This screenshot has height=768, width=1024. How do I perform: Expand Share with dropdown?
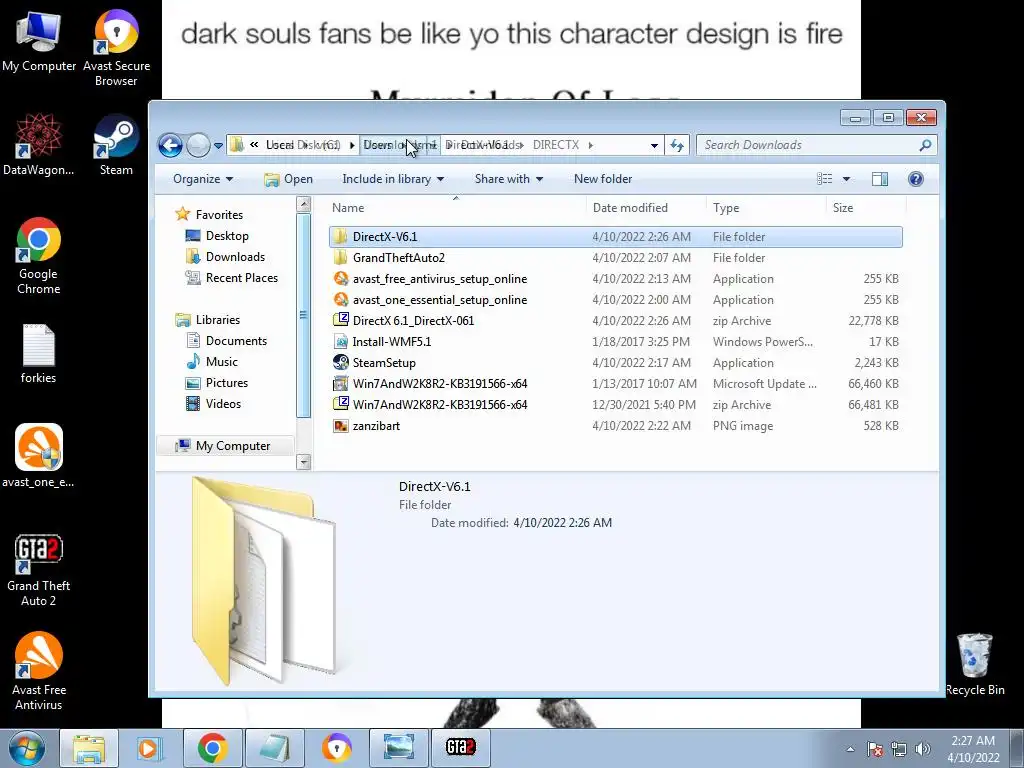tap(509, 179)
